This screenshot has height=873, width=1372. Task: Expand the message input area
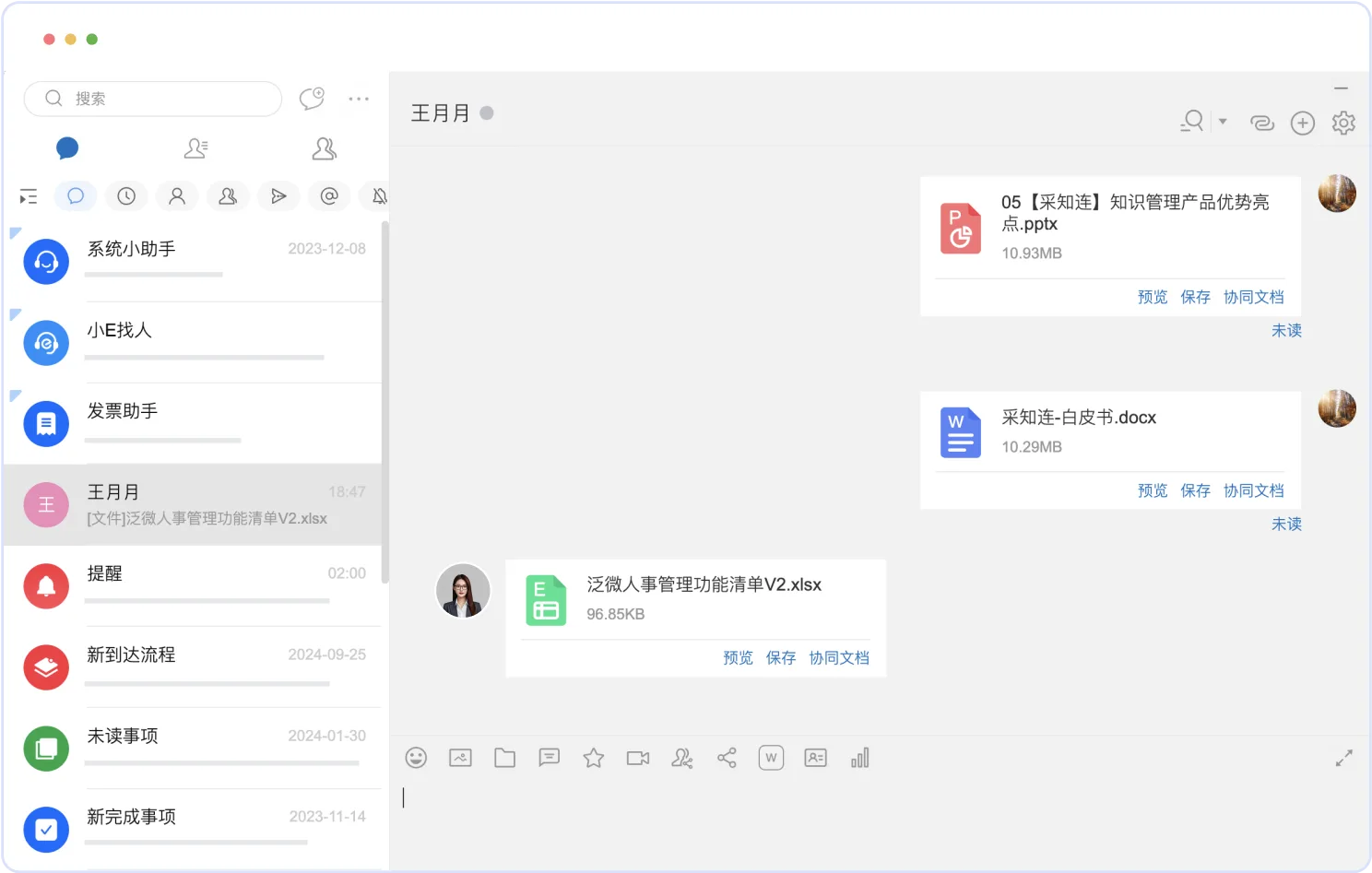[x=1344, y=758]
